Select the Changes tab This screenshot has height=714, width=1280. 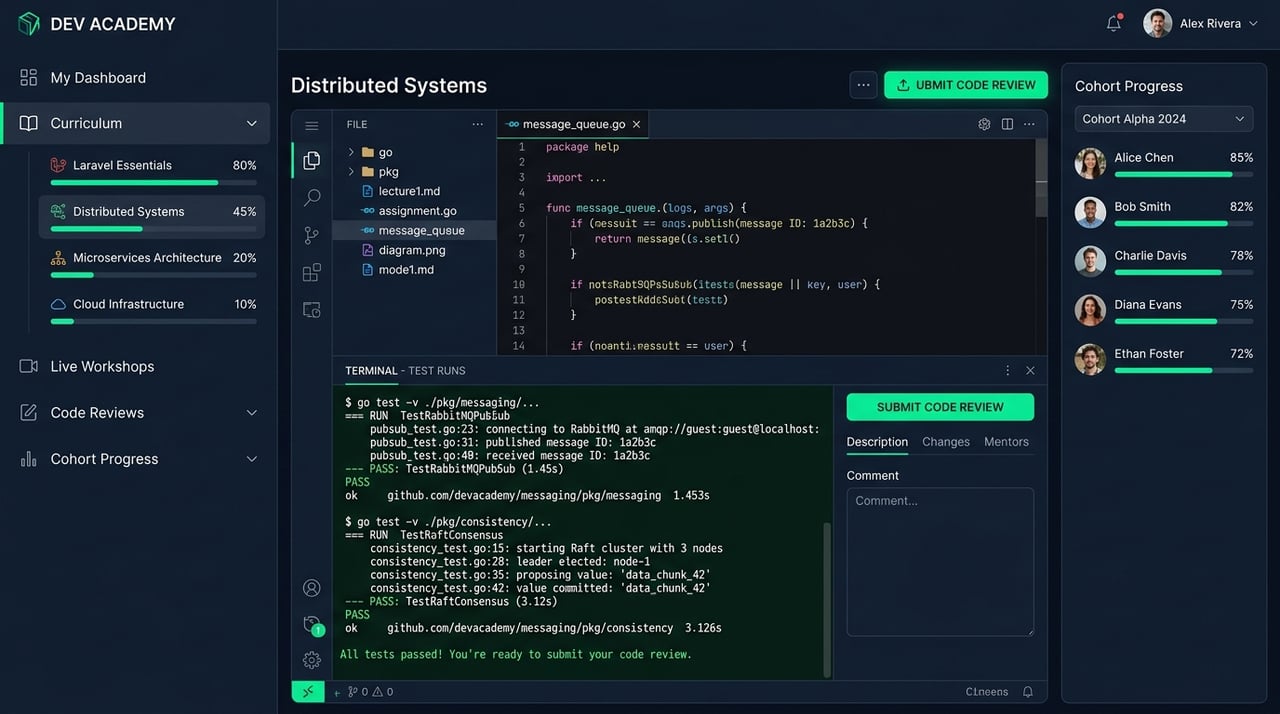[x=946, y=441]
